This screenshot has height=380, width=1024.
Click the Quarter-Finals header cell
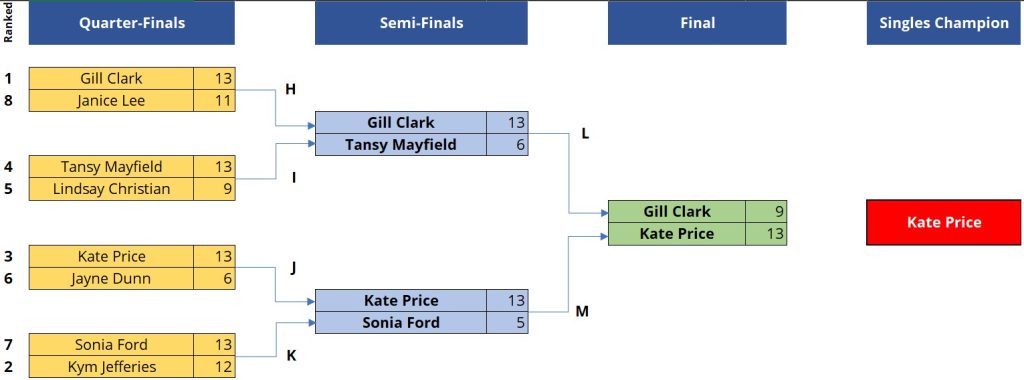pos(132,23)
